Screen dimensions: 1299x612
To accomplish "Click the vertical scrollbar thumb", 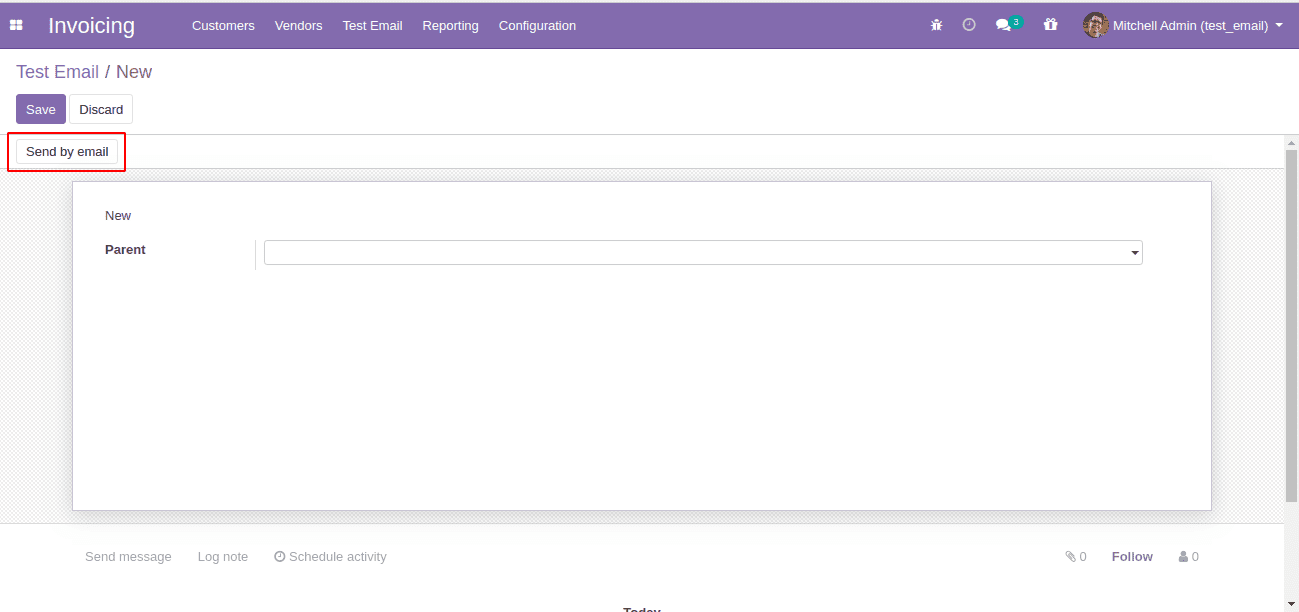I will pos(1291,325).
